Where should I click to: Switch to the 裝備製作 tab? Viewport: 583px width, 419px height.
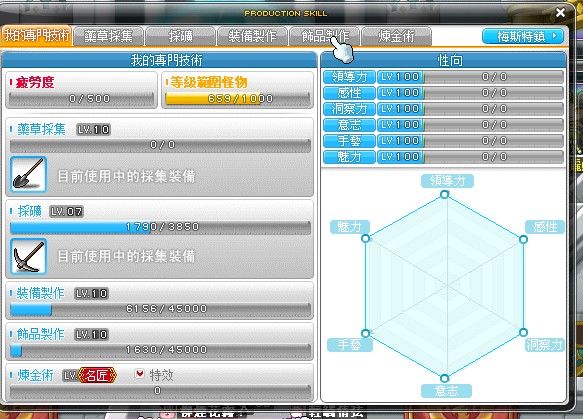[x=252, y=36]
